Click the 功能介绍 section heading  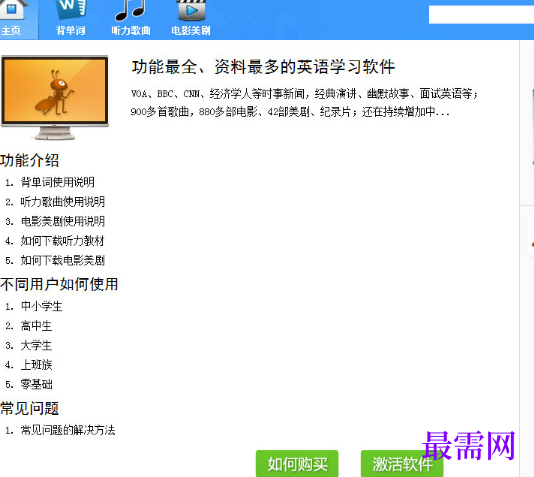(x=30, y=160)
